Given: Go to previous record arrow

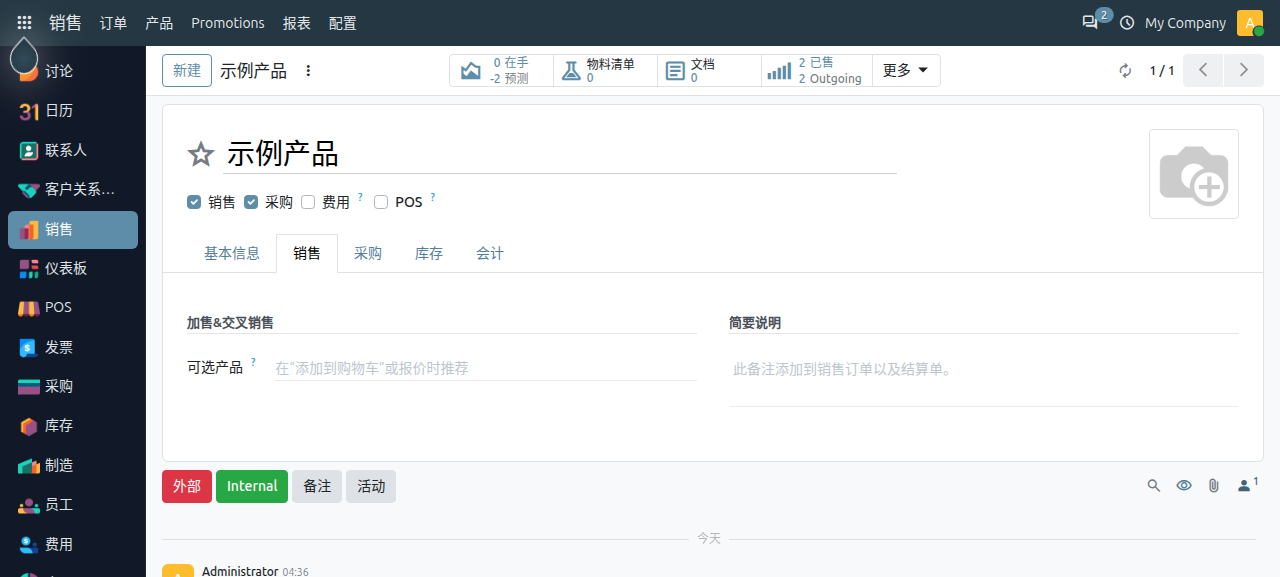Looking at the screenshot, I should pos(1203,70).
